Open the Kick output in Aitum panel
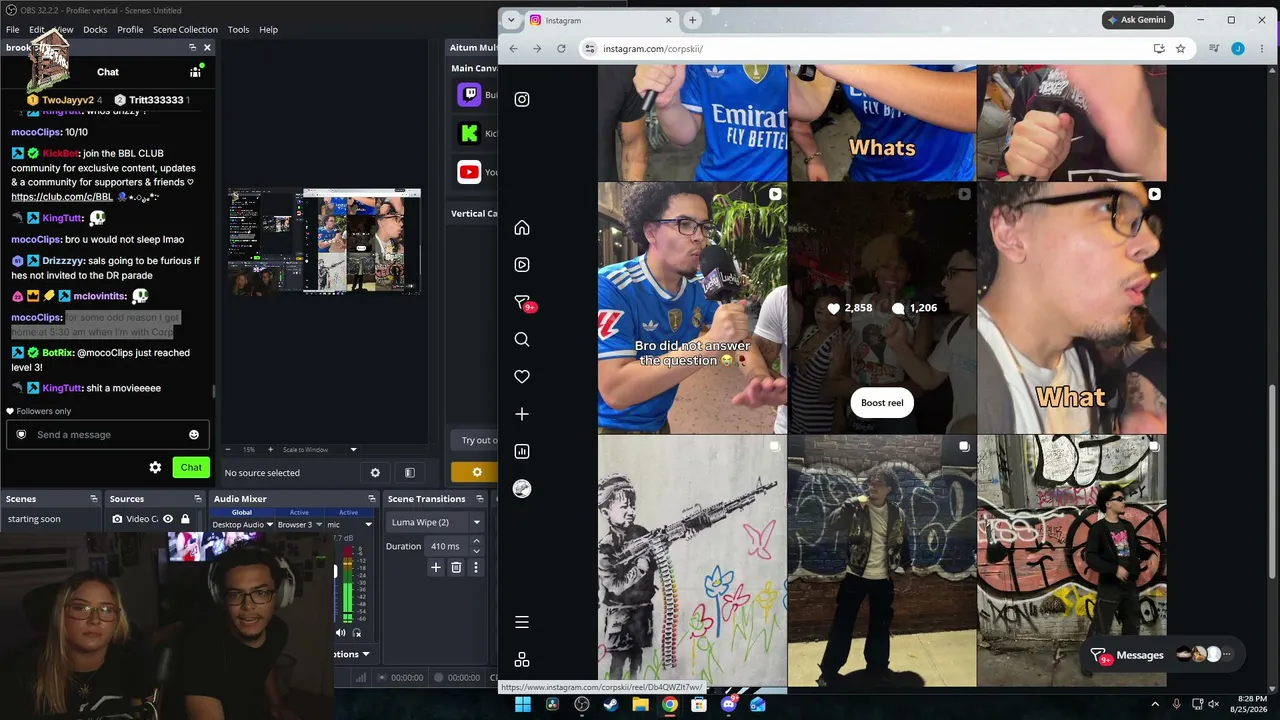 point(470,133)
